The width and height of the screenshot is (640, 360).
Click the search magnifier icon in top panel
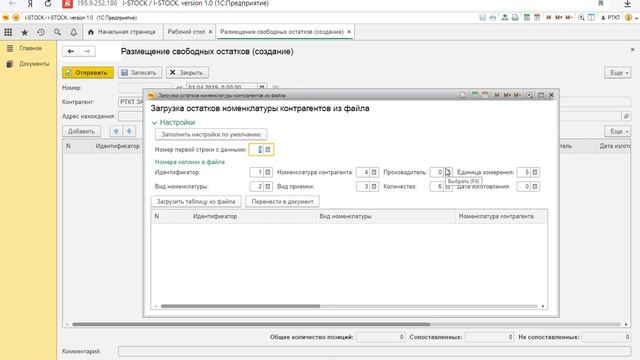click(x=57, y=32)
